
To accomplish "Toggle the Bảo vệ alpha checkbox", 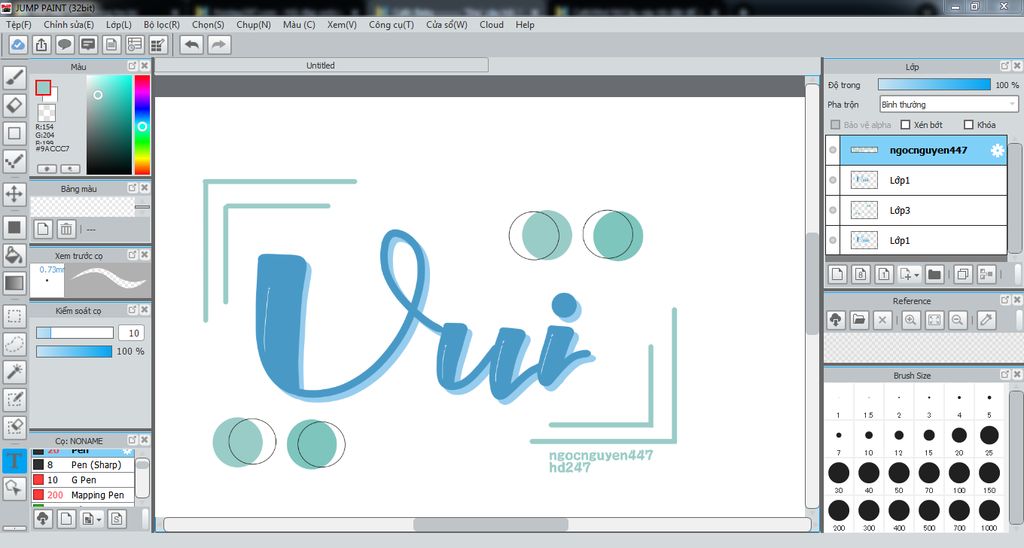I will 835,125.
